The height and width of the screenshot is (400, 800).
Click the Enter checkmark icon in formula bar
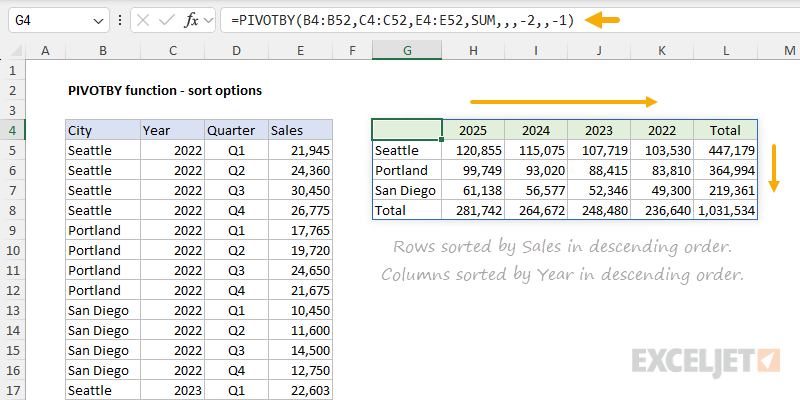point(167,20)
